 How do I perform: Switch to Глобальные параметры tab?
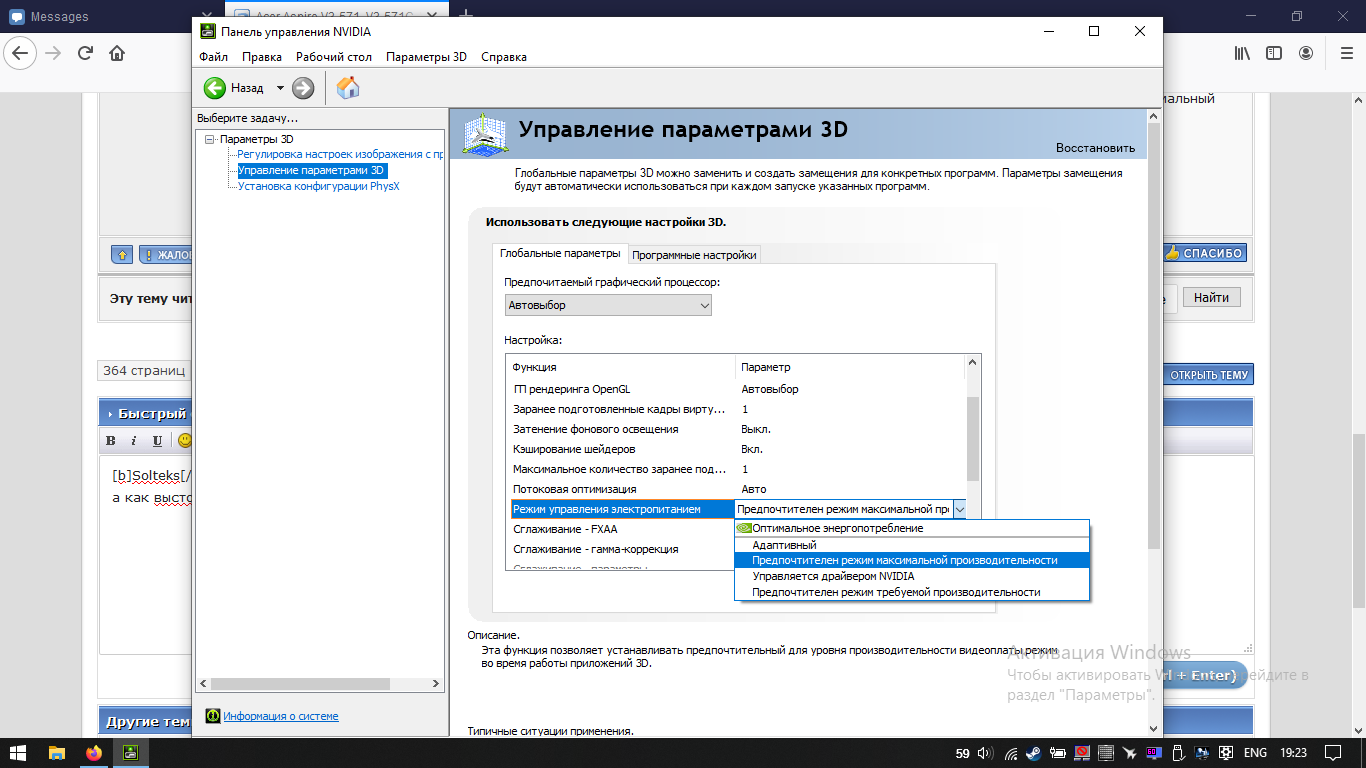click(560, 254)
